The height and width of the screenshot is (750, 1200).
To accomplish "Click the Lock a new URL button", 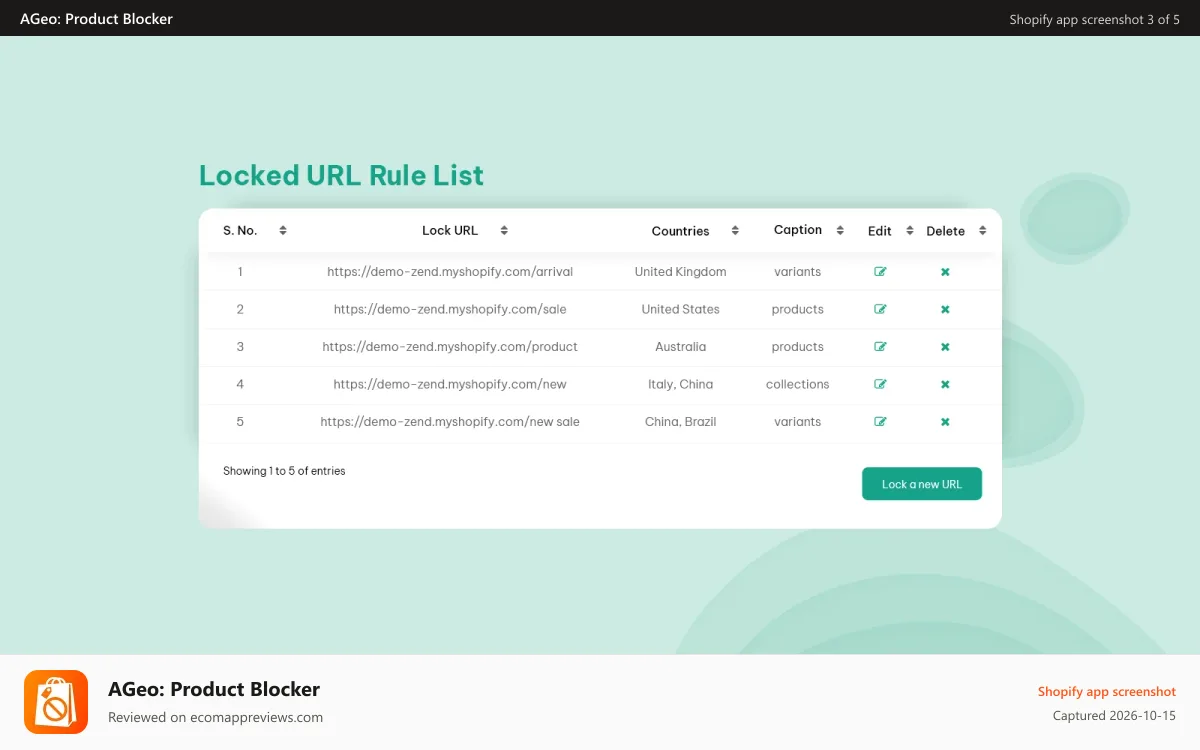I will (x=922, y=484).
